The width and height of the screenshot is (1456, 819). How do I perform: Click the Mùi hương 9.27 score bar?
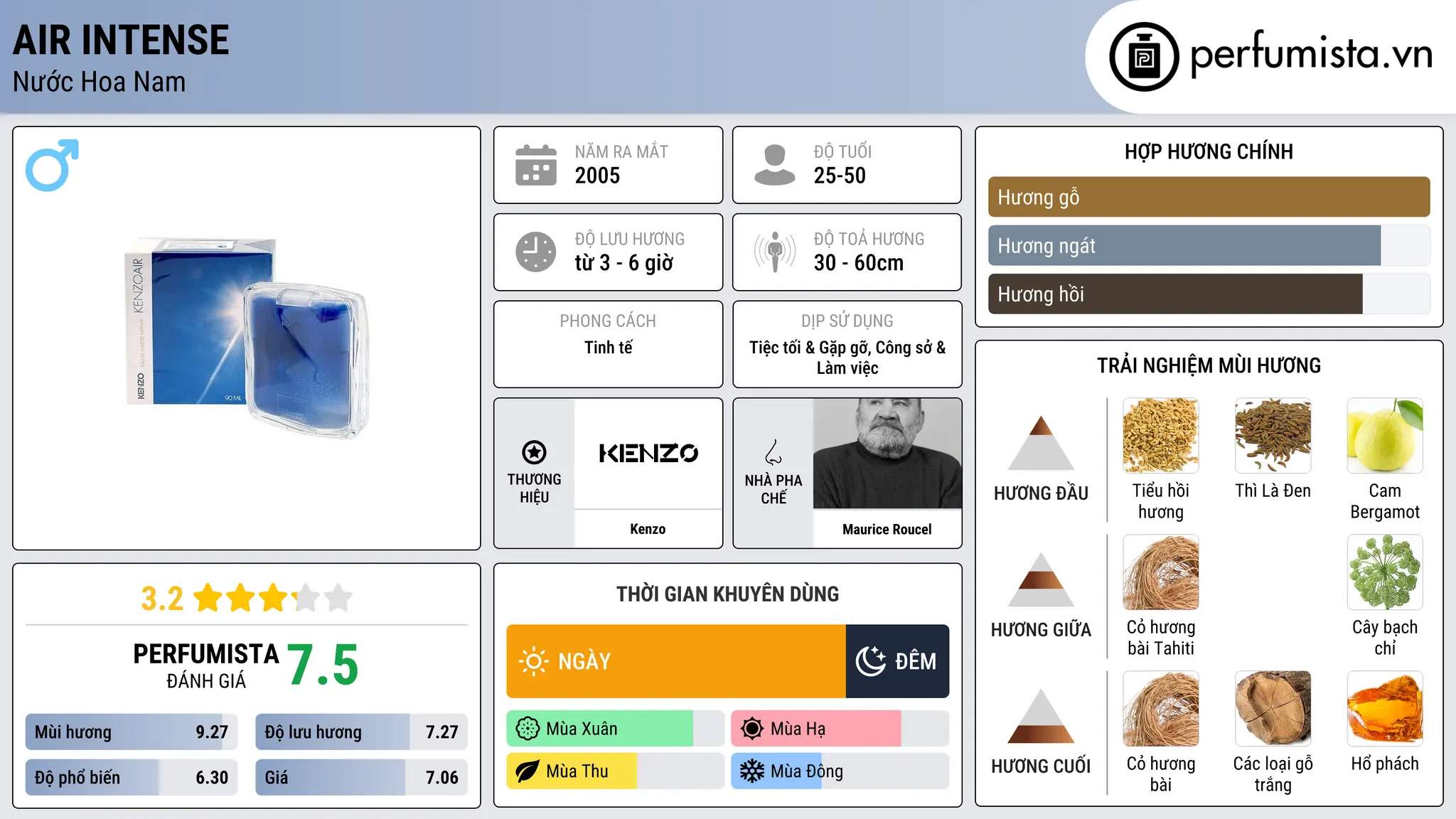tap(132, 732)
